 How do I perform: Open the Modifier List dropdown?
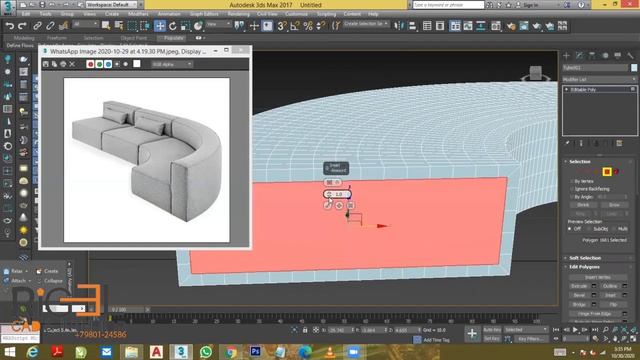click(599, 79)
